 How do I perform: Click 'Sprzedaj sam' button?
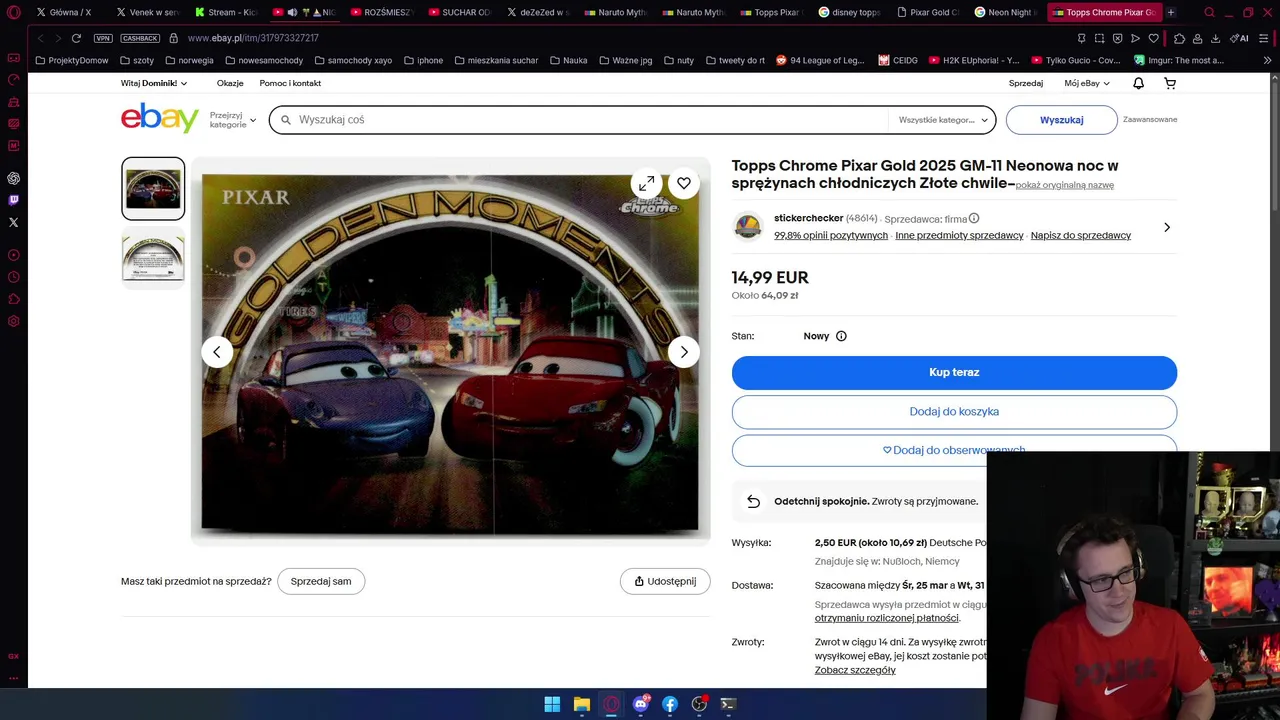click(x=321, y=581)
